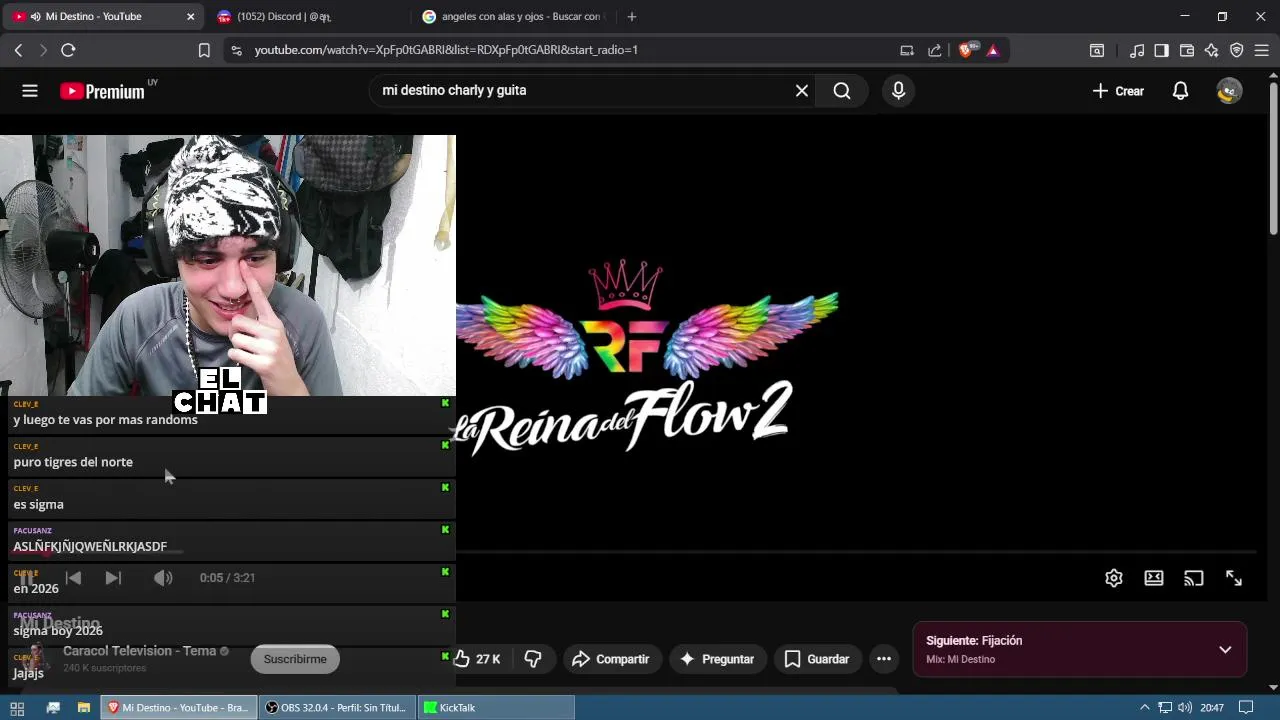Open the account avatar menu
Viewport: 1280px width, 720px height.
coord(1229,91)
